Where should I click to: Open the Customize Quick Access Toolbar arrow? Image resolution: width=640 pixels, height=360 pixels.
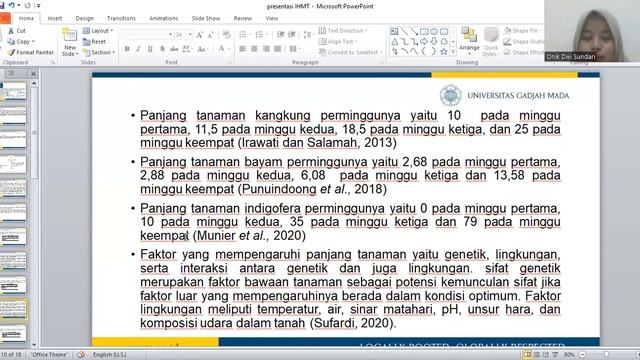(x=39, y=6)
